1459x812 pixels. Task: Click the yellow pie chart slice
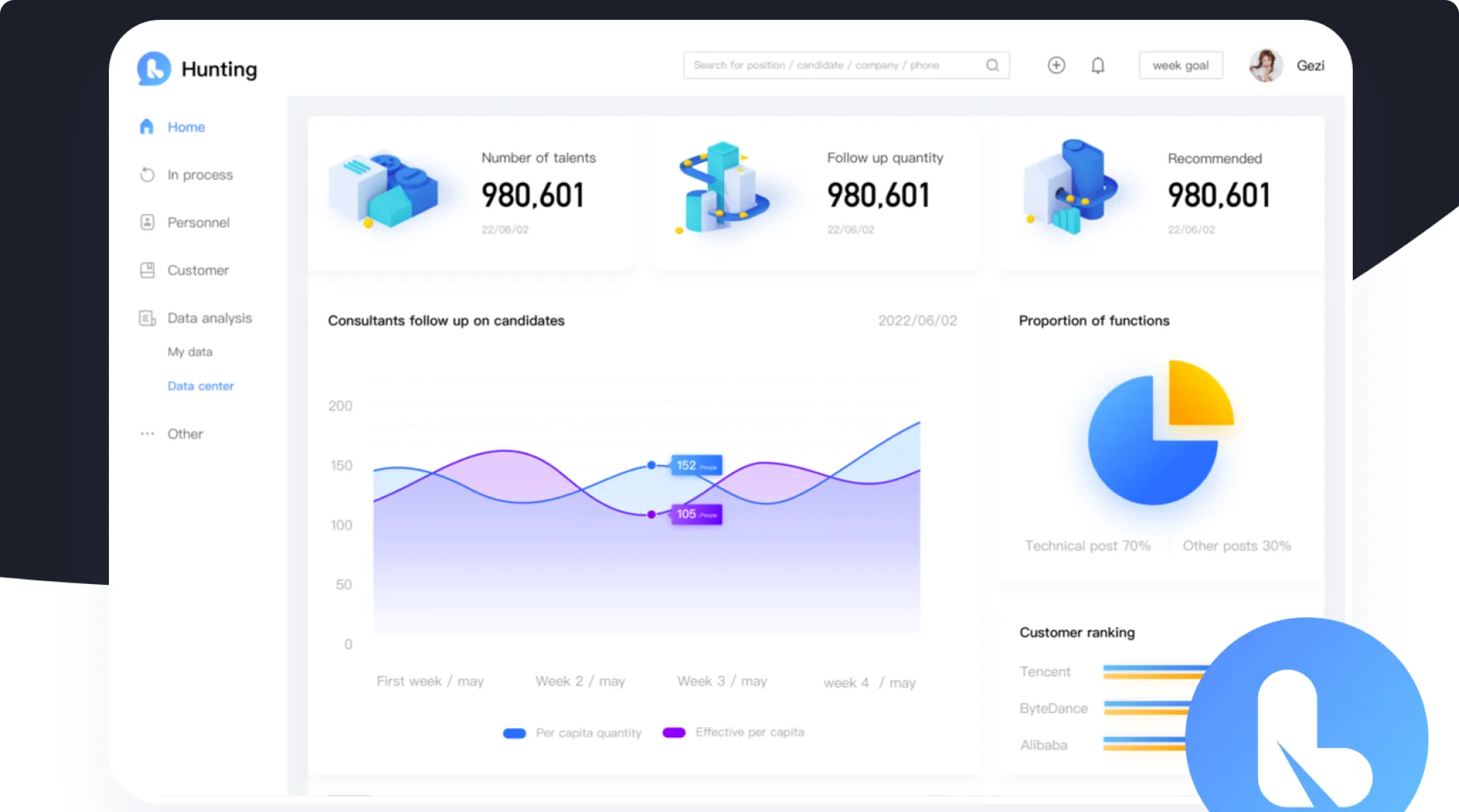click(x=1195, y=395)
